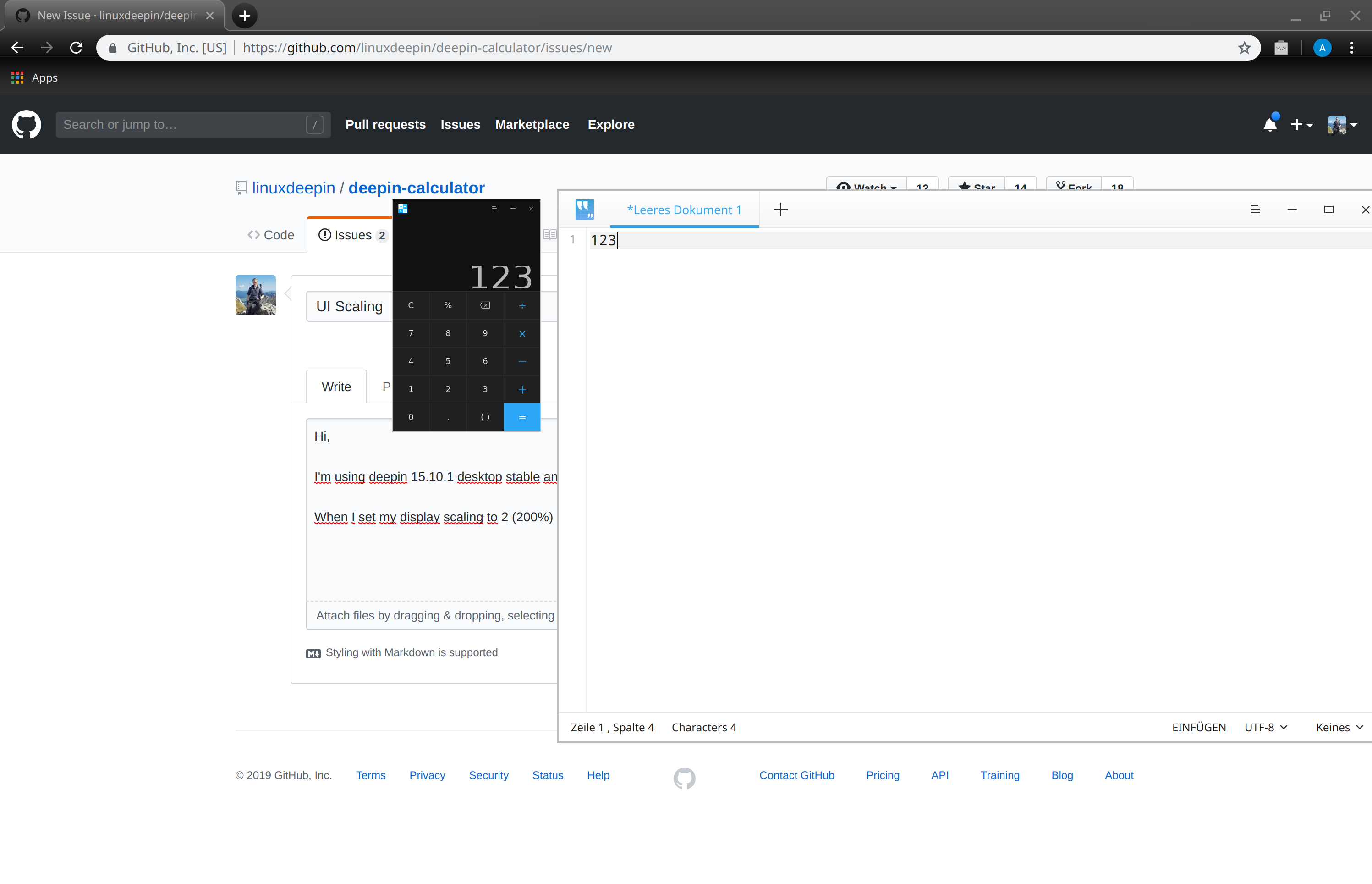Switch to the Write tab

[x=336, y=387]
